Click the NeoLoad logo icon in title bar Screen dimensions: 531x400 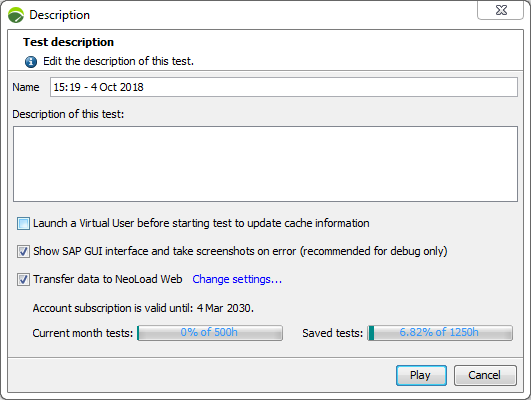coord(16,15)
